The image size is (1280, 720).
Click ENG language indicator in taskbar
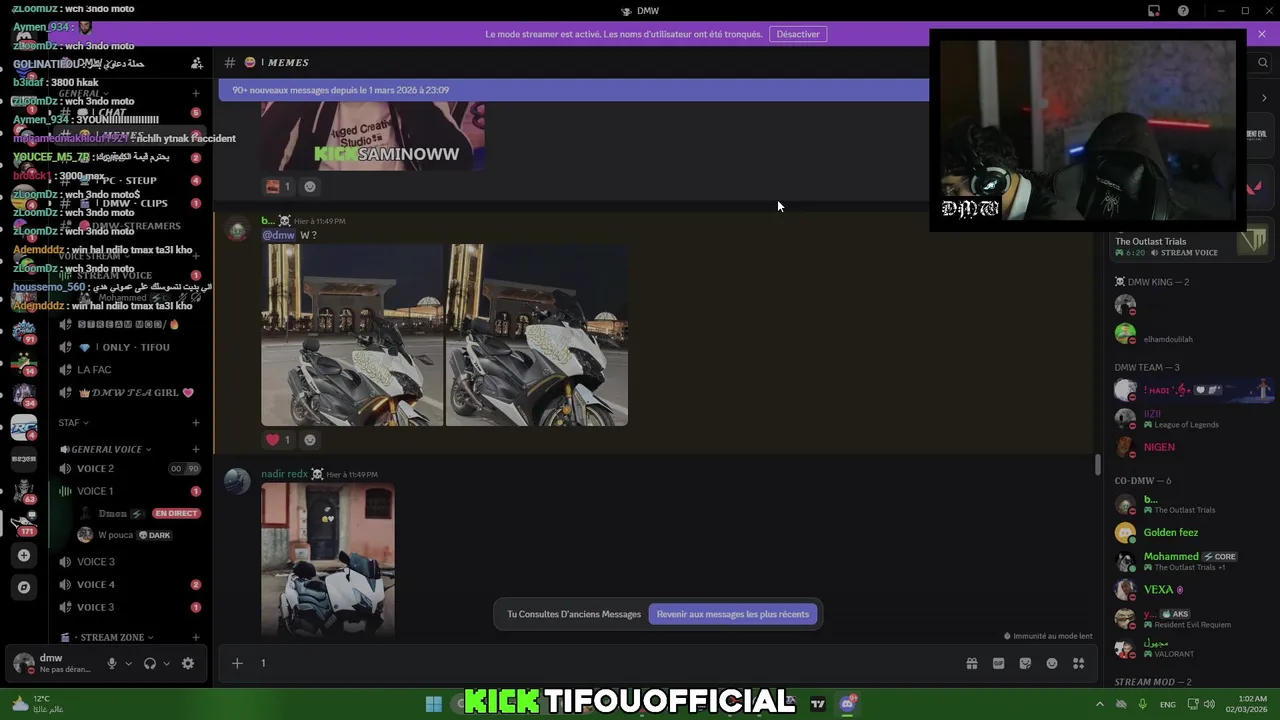pyautogui.click(x=1167, y=704)
